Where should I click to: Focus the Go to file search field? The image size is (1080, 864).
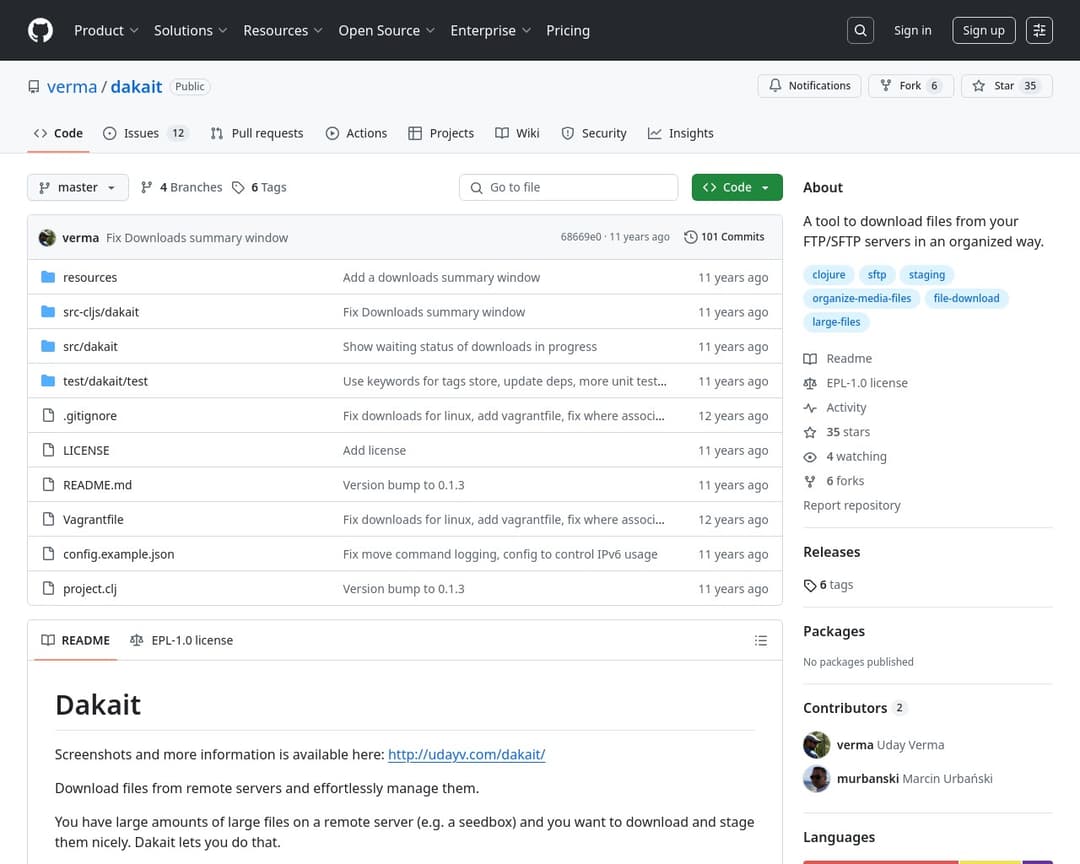click(568, 187)
